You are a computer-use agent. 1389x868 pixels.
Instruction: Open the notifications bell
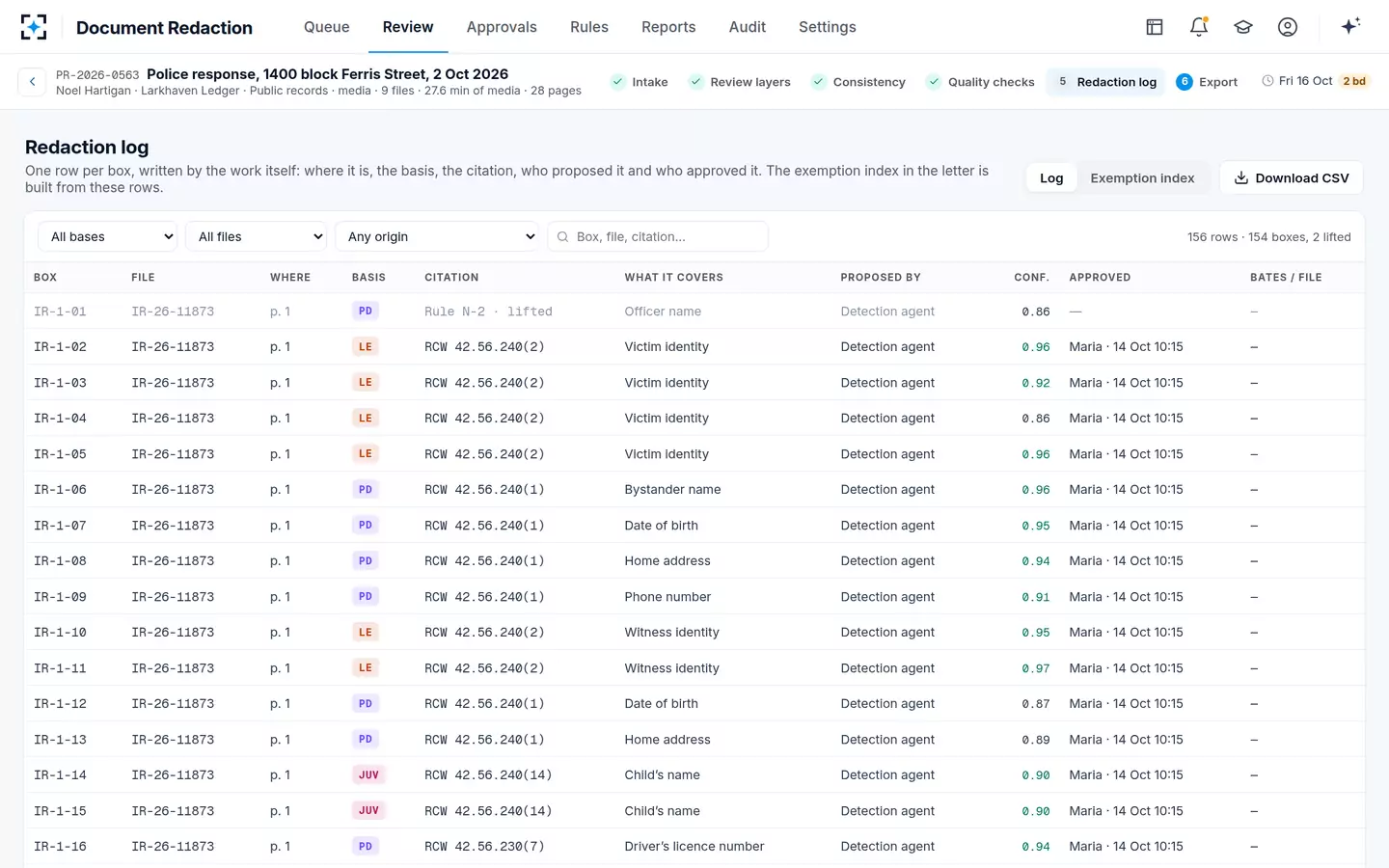(x=1199, y=27)
